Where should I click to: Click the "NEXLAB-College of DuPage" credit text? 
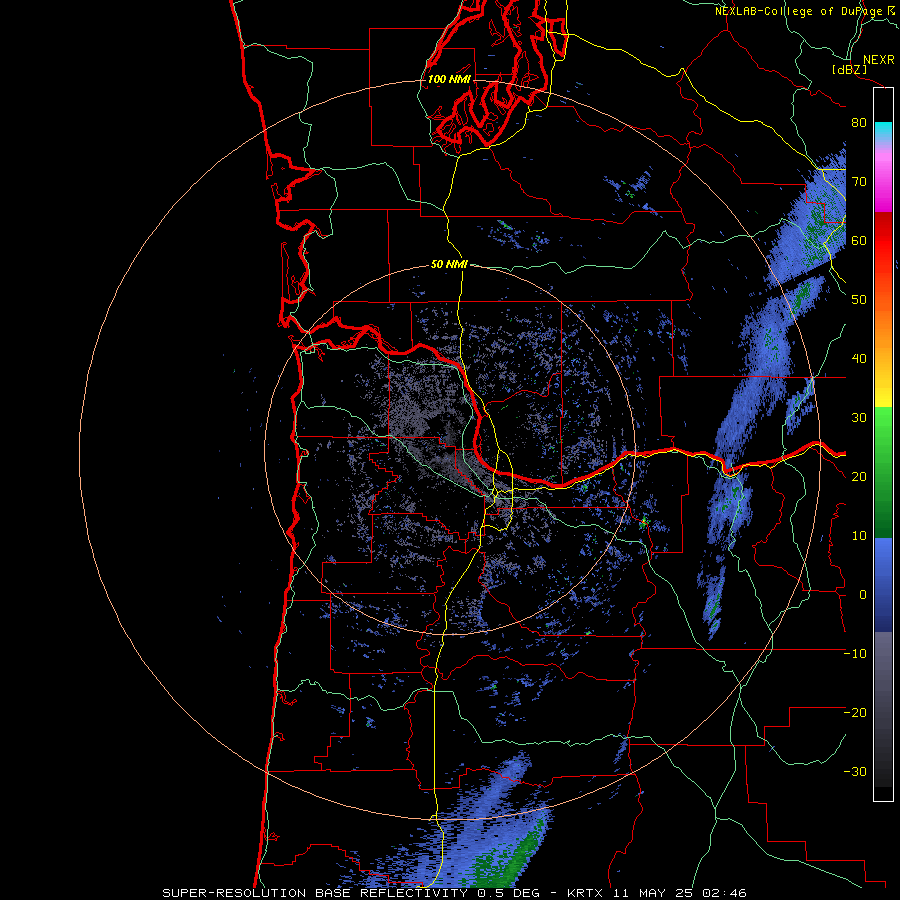point(798,11)
